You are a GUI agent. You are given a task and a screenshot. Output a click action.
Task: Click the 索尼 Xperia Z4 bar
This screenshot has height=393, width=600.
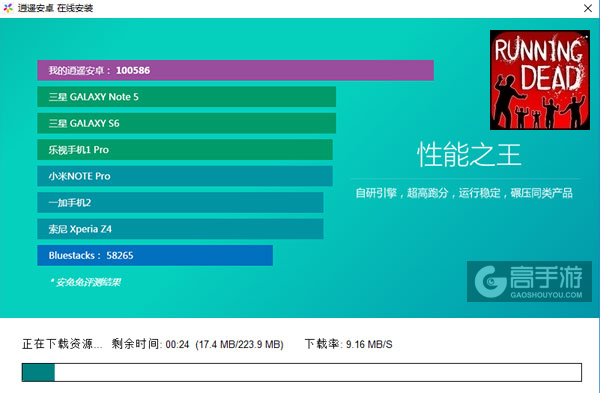coord(180,229)
